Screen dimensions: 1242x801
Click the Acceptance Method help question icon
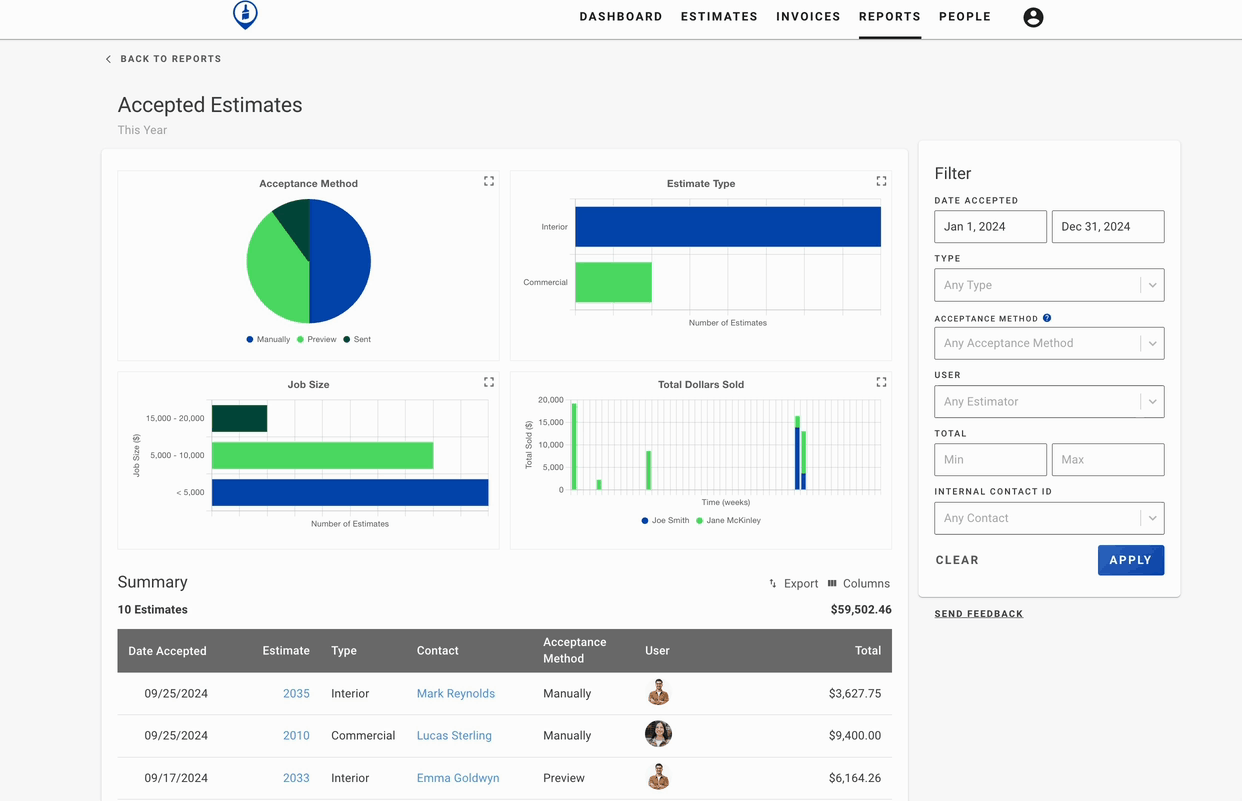coord(1047,318)
